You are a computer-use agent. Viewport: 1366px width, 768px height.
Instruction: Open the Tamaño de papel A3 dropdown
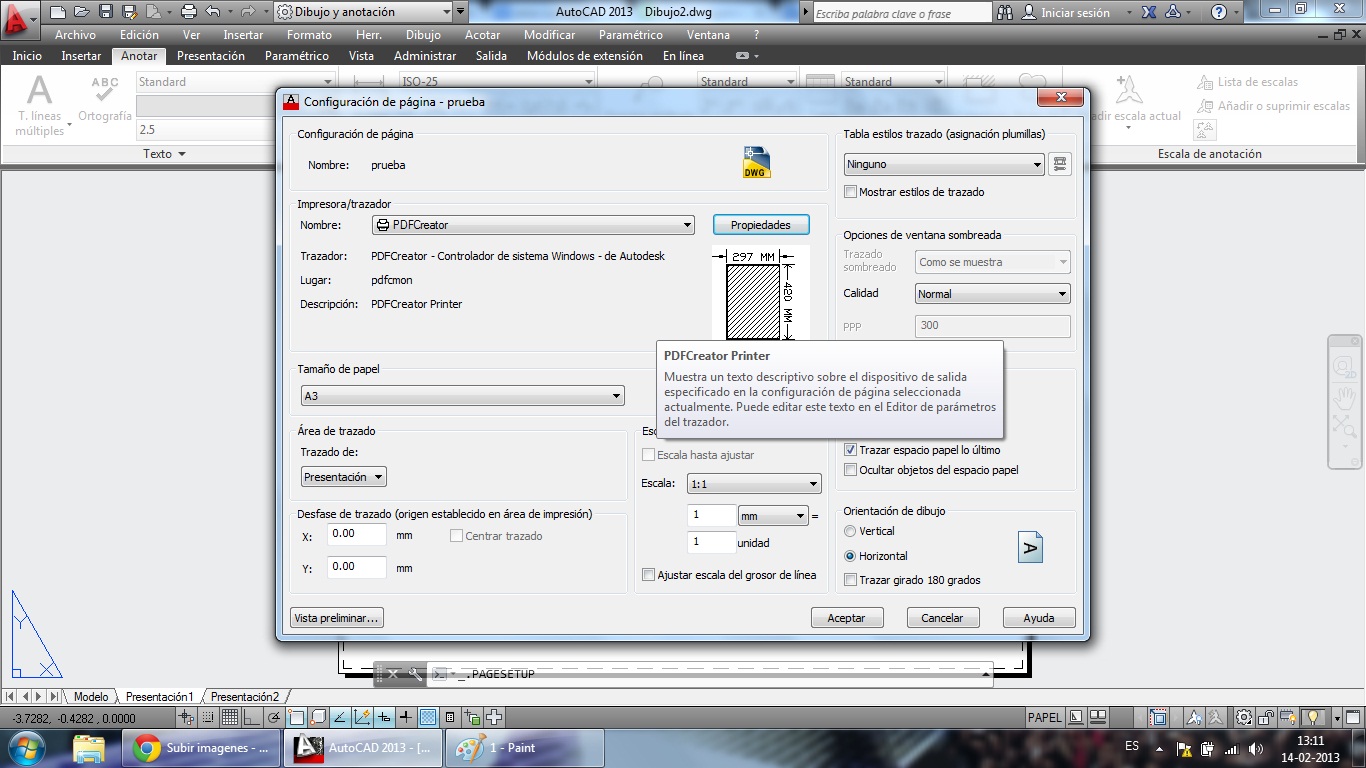coord(463,396)
